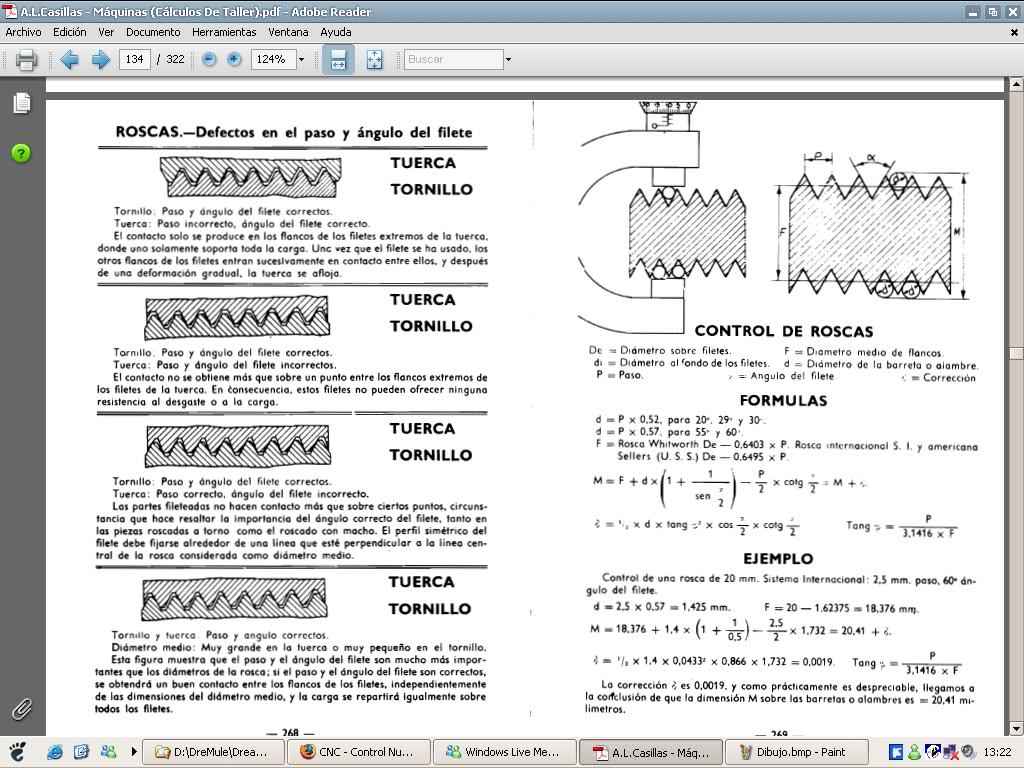Open the Herramientas menu
Viewport: 1024px width, 768px height.
[223, 32]
